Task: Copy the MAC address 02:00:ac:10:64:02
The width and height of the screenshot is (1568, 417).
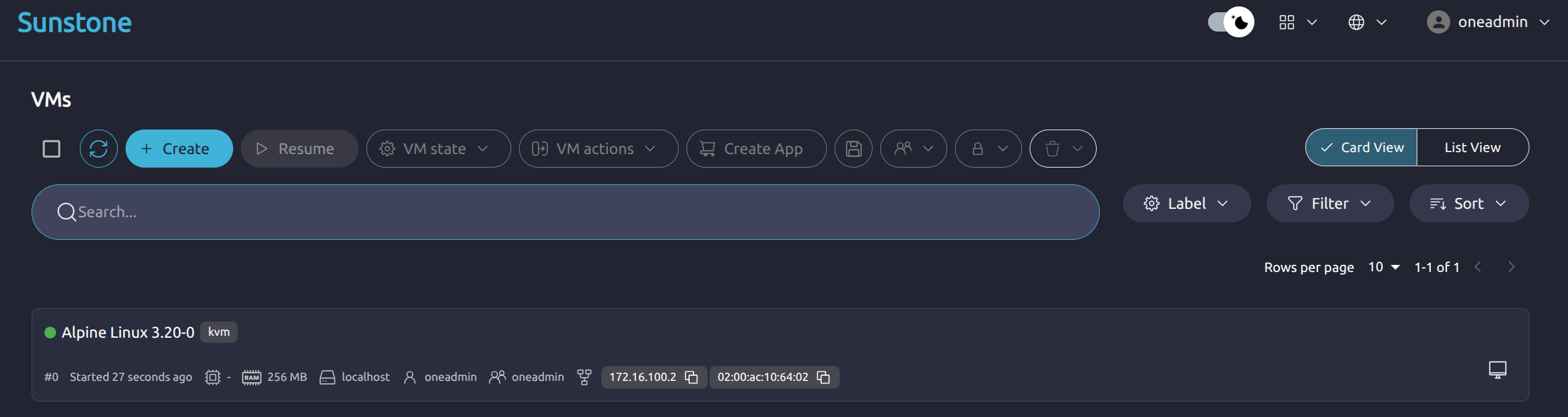Action: point(823,377)
